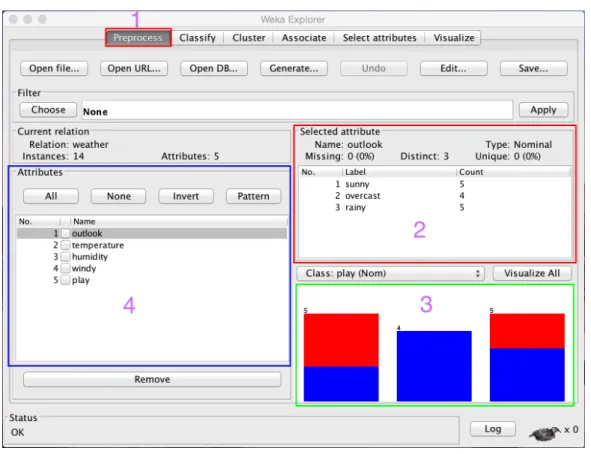Click the Weka bird icon in status bar
591x454 pixels.
(x=545, y=433)
